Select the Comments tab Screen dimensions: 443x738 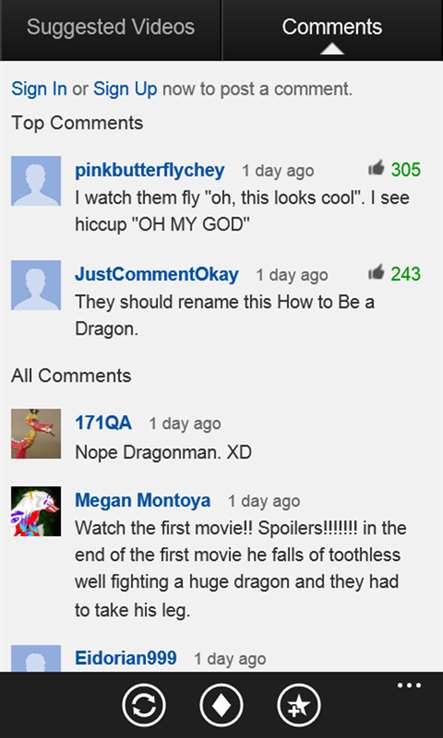click(332, 27)
